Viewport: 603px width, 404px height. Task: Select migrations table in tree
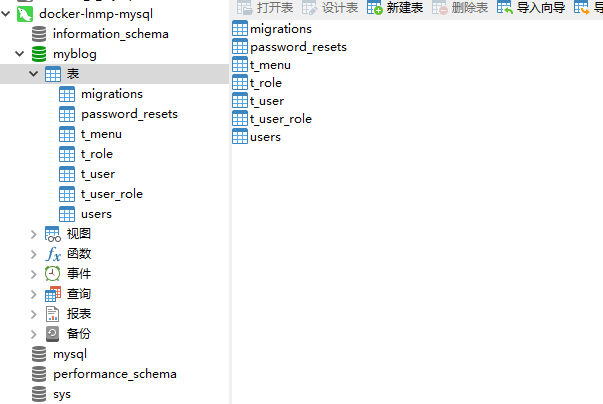(x=112, y=94)
